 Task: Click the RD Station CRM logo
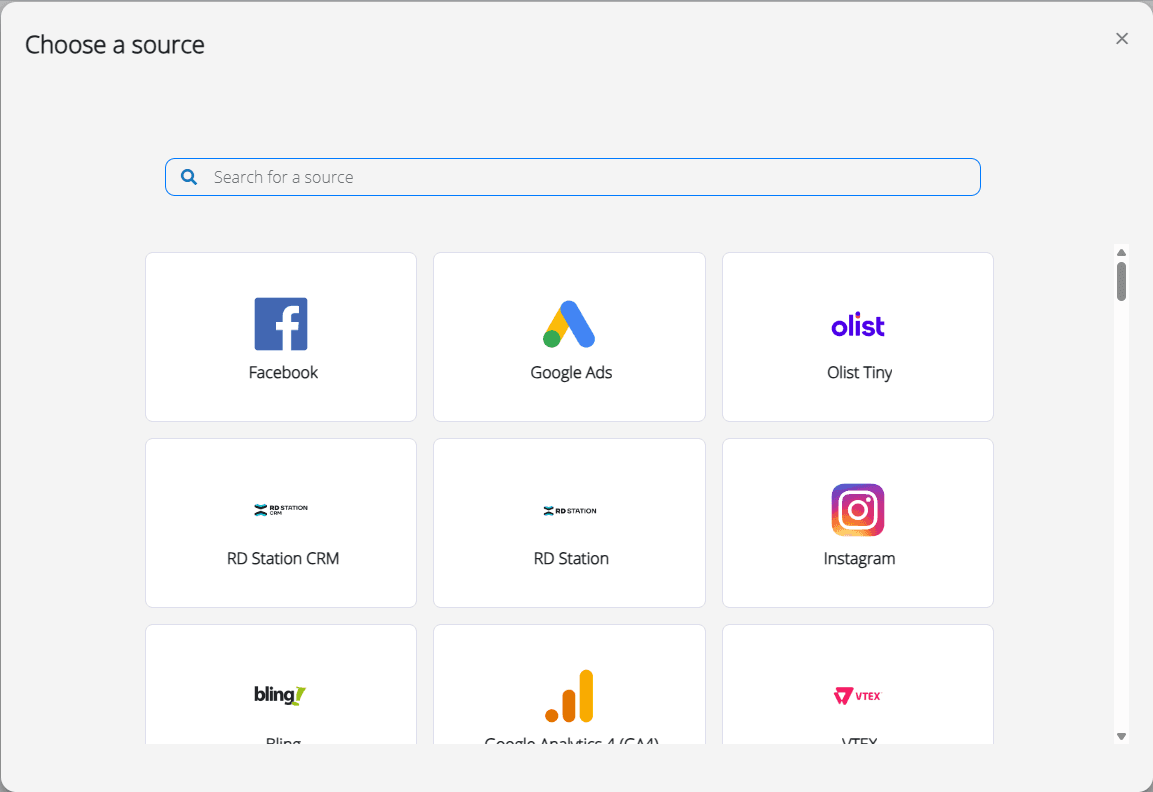[281, 510]
